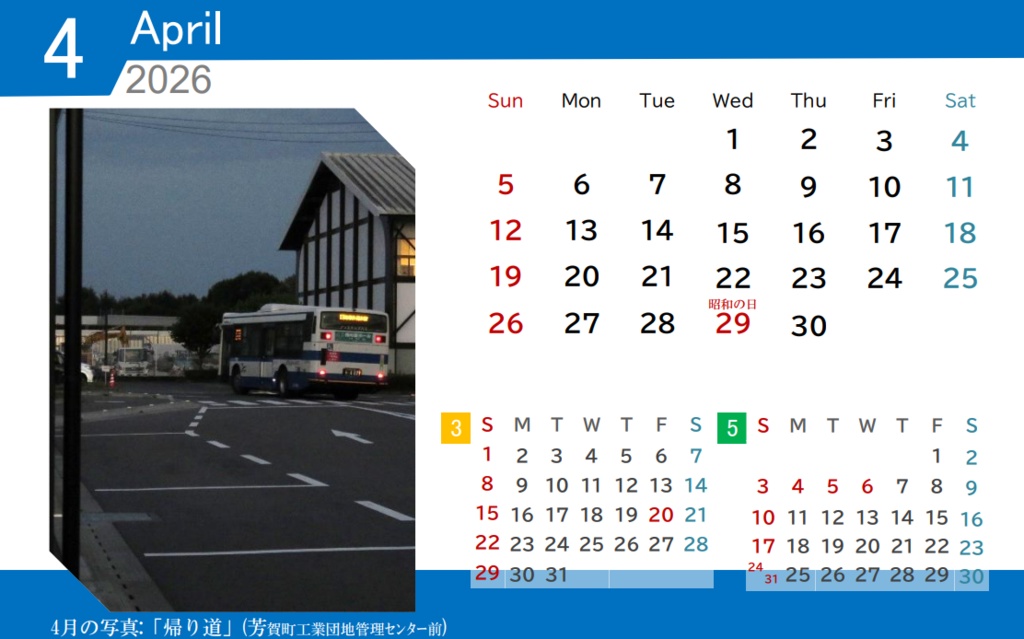This screenshot has width=1024, height=639.
Task: Pick red May 3 in May mini calendar
Action: click(x=763, y=487)
